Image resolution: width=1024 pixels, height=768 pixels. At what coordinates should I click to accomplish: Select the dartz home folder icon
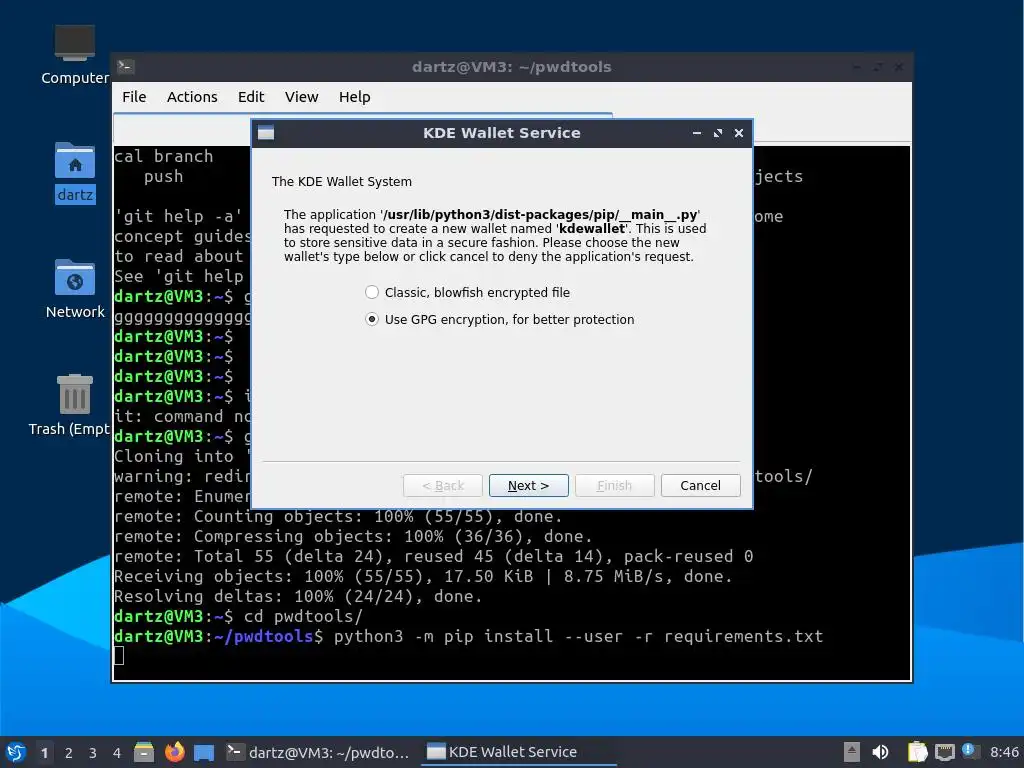coord(74,172)
